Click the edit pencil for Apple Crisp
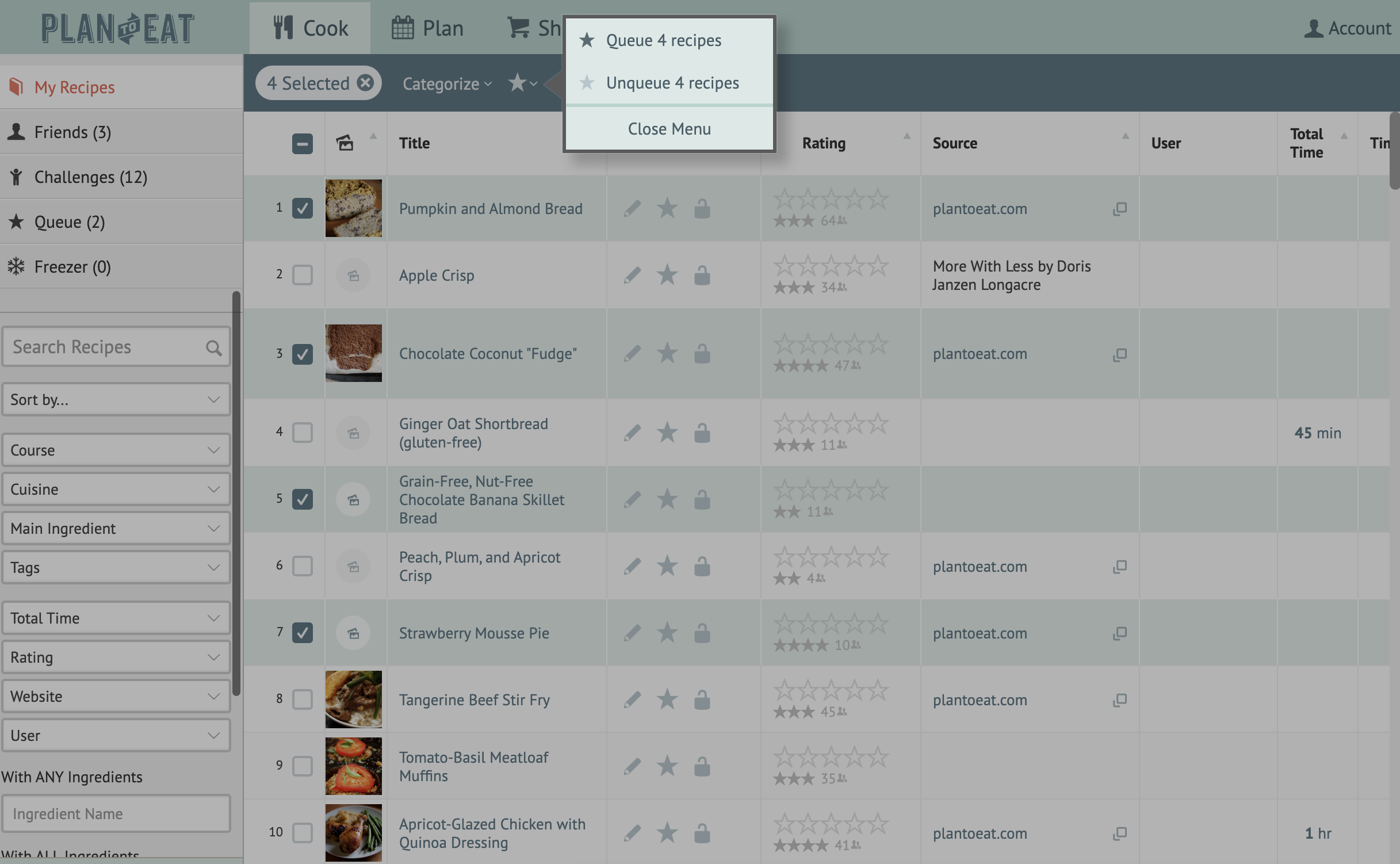The width and height of the screenshot is (1400, 864). coord(632,275)
